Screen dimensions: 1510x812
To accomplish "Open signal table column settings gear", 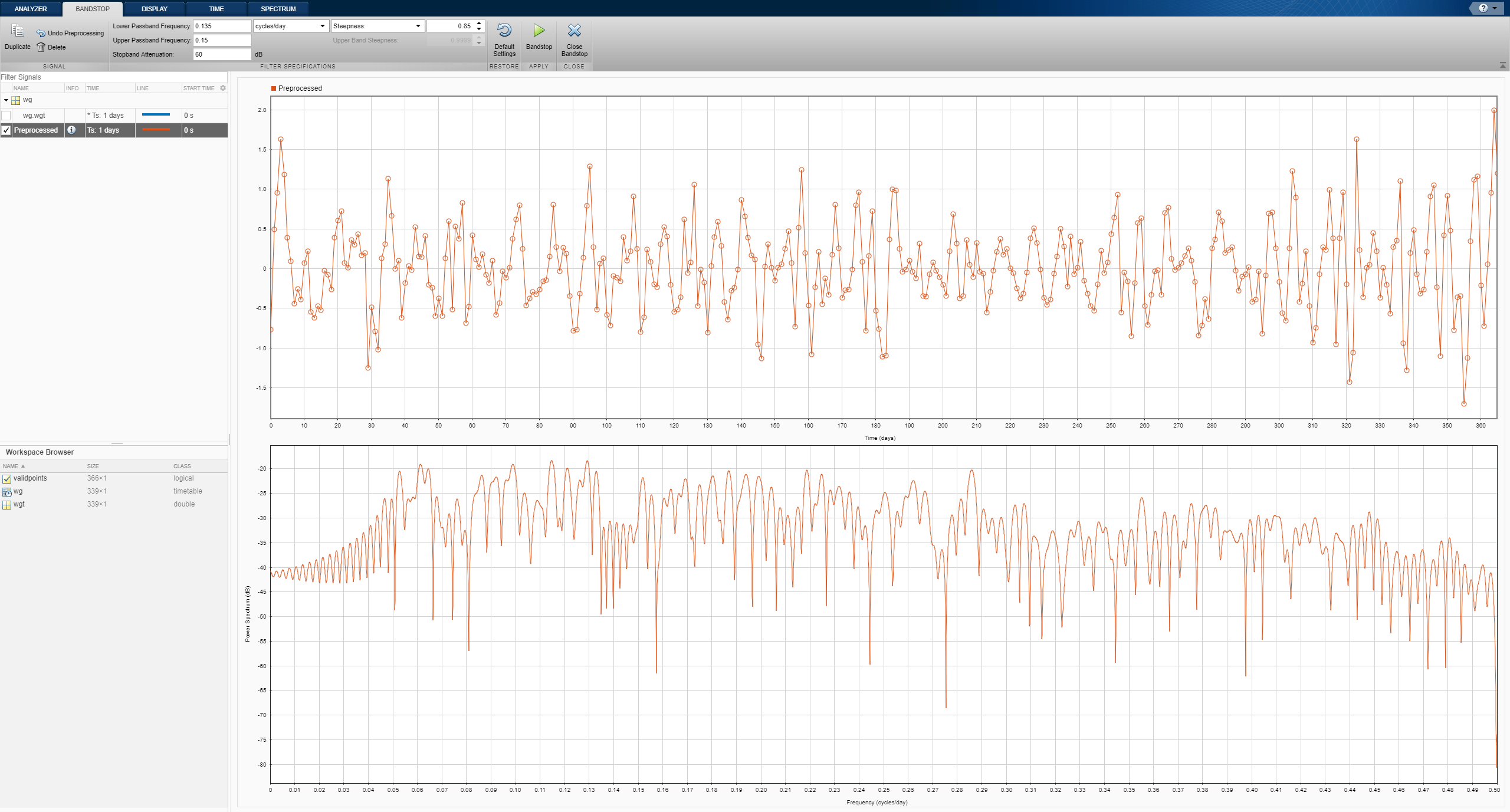I will coord(223,88).
